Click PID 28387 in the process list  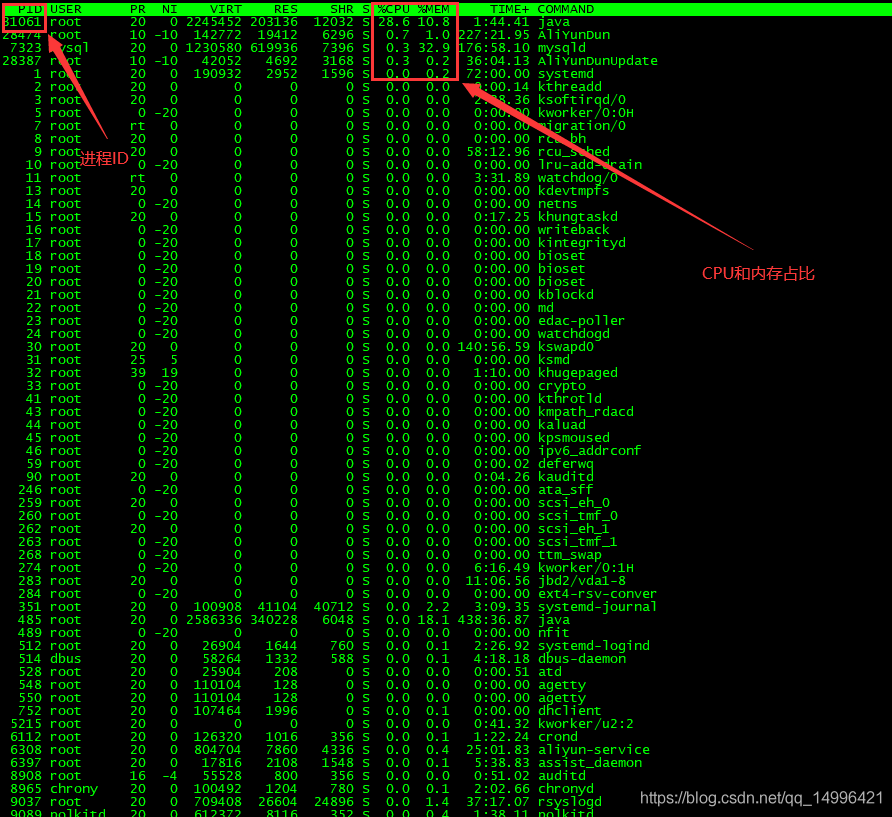(x=22, y=61)
